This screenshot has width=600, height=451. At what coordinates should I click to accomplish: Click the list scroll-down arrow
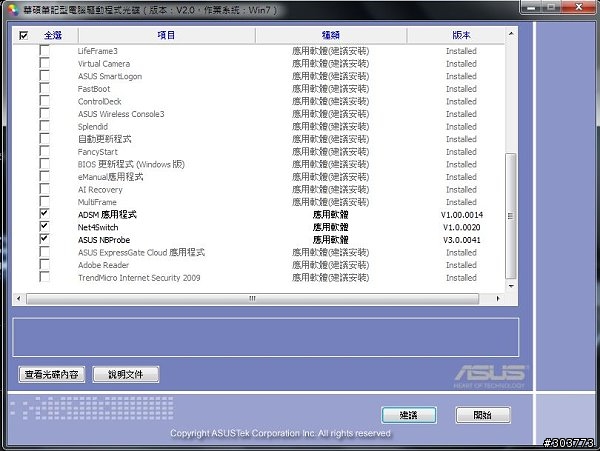[x=511, y=286]
